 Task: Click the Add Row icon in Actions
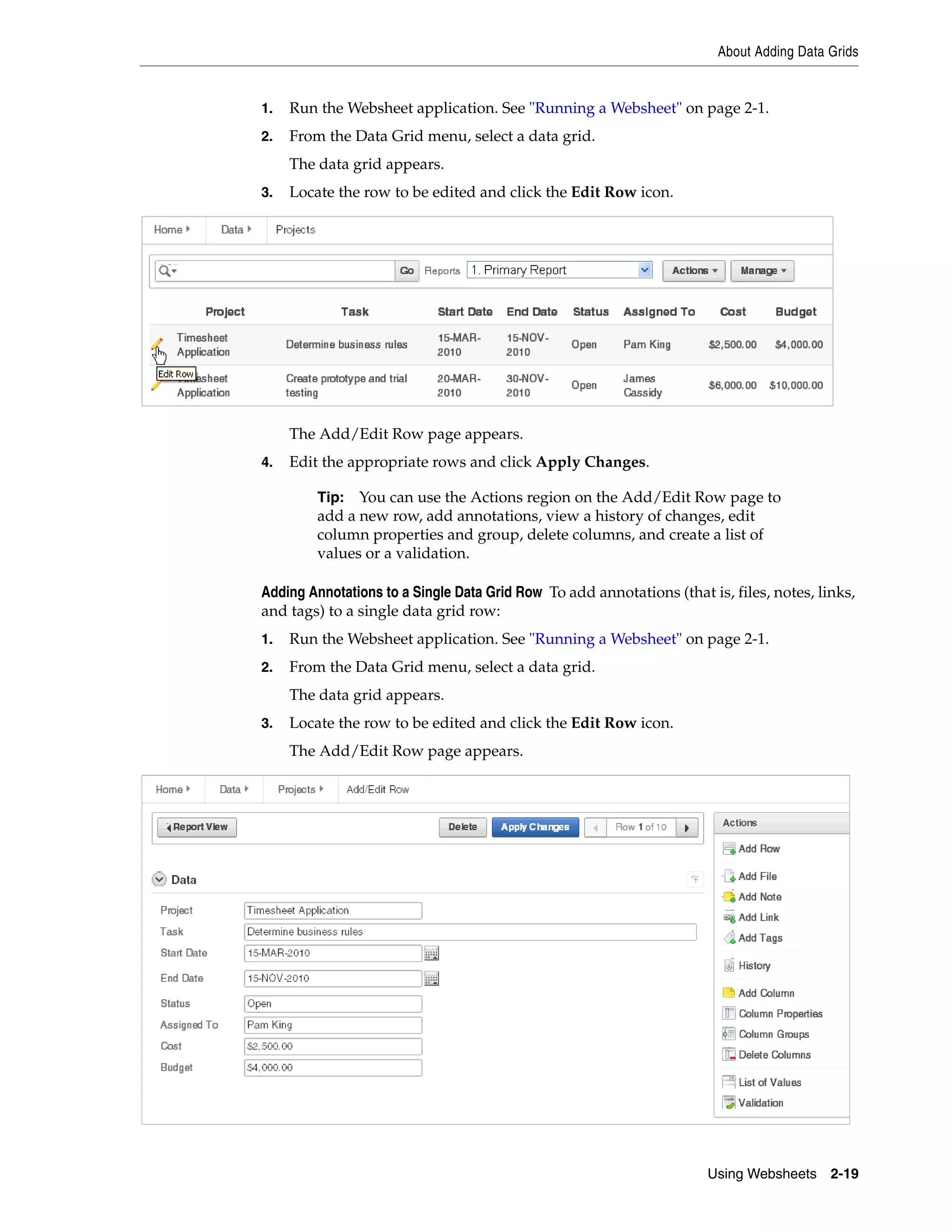click(729, 849)
